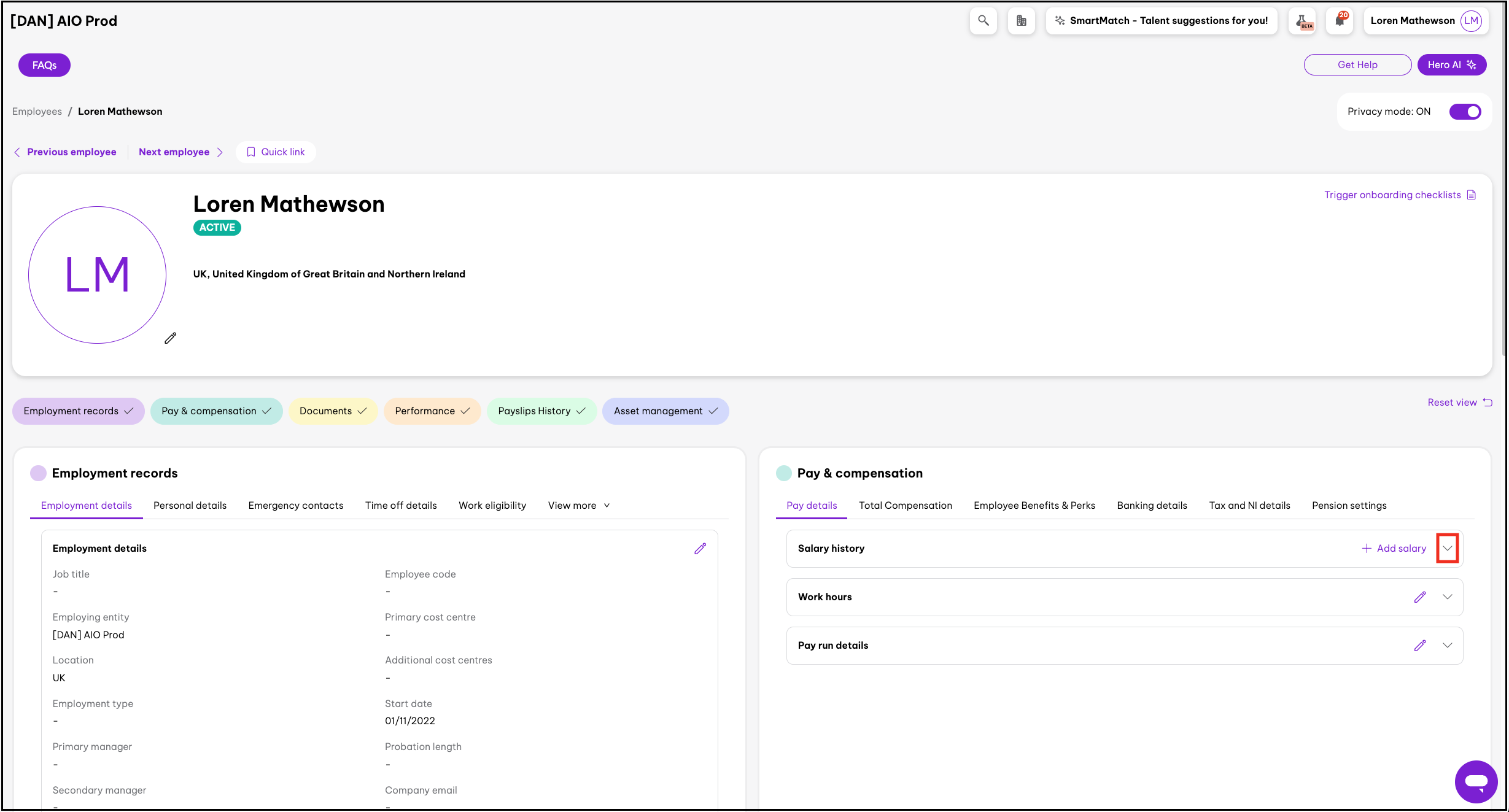Turn off Privacy mode switch
The width and height of the screenshot is (1509, 812).
pyautogui.click(x=1465, y=112)
